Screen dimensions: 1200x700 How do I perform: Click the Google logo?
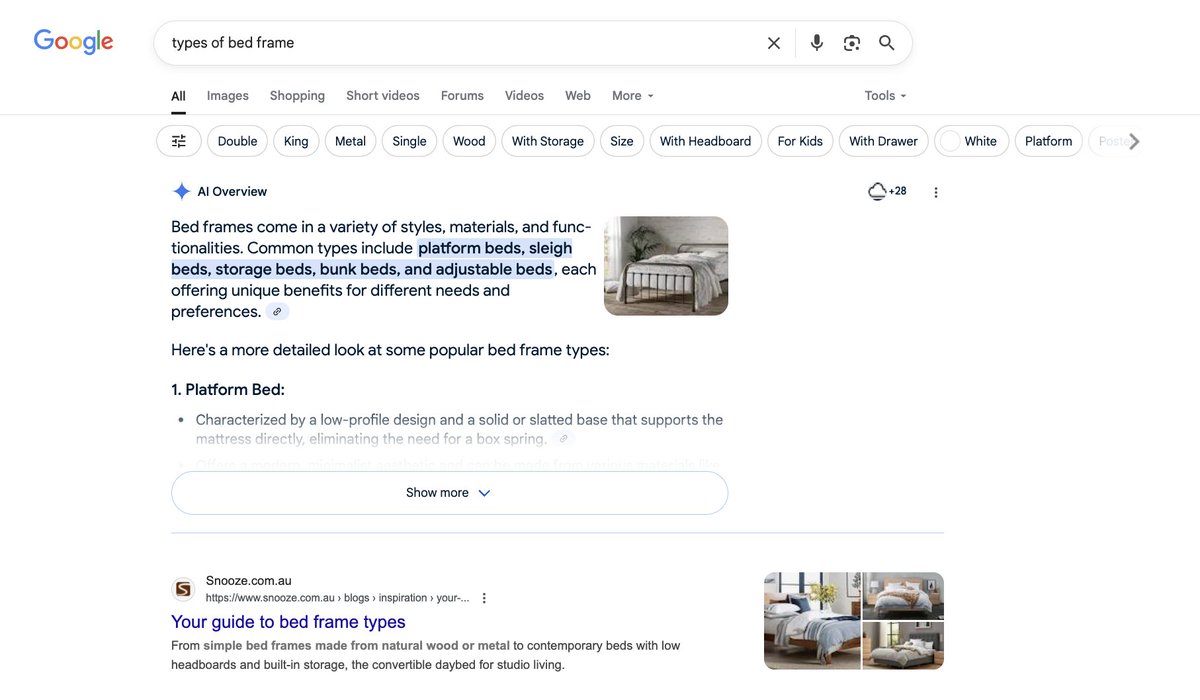pyautogui.click(x=74, y=41)
